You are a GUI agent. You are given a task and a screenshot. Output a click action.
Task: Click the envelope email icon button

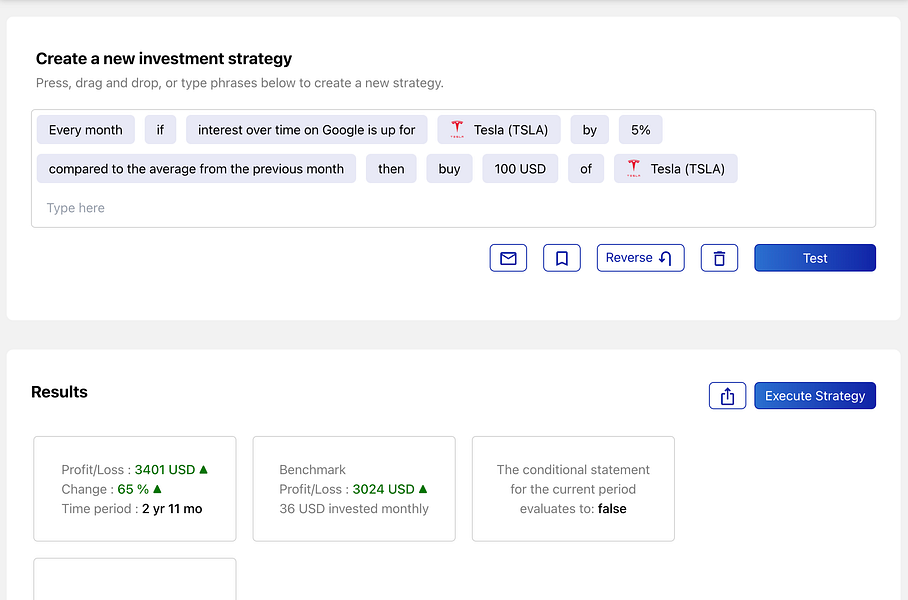click(x=508, y=258)
